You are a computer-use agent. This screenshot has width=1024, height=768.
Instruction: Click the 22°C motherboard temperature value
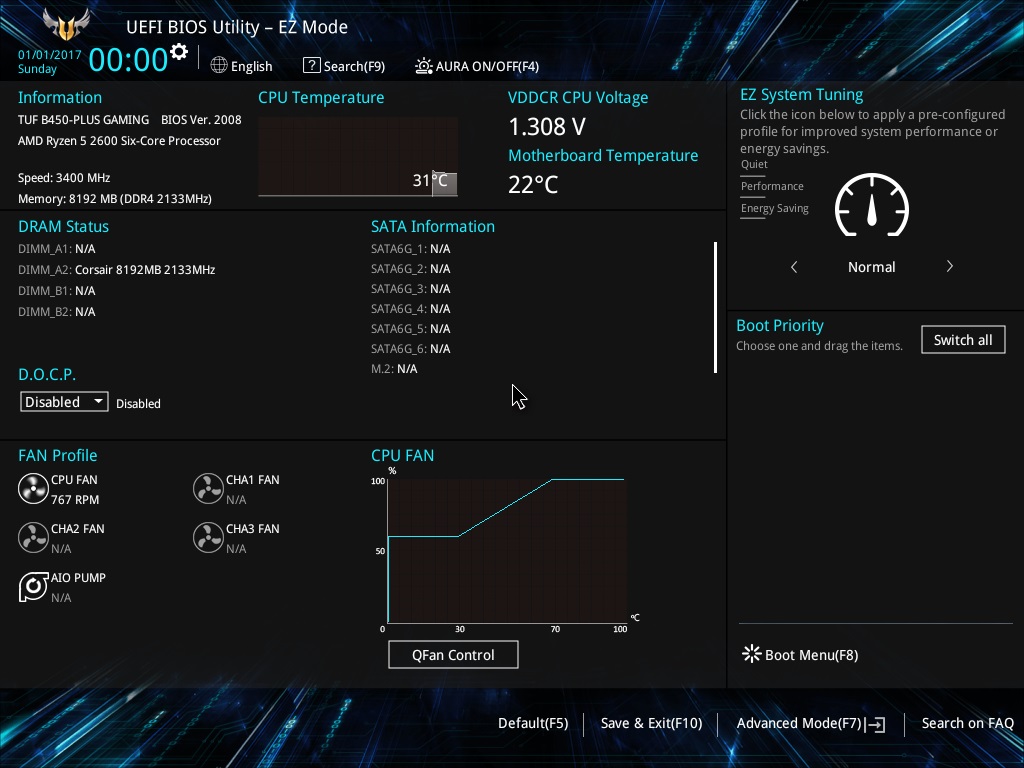click(x=533, y=184)
